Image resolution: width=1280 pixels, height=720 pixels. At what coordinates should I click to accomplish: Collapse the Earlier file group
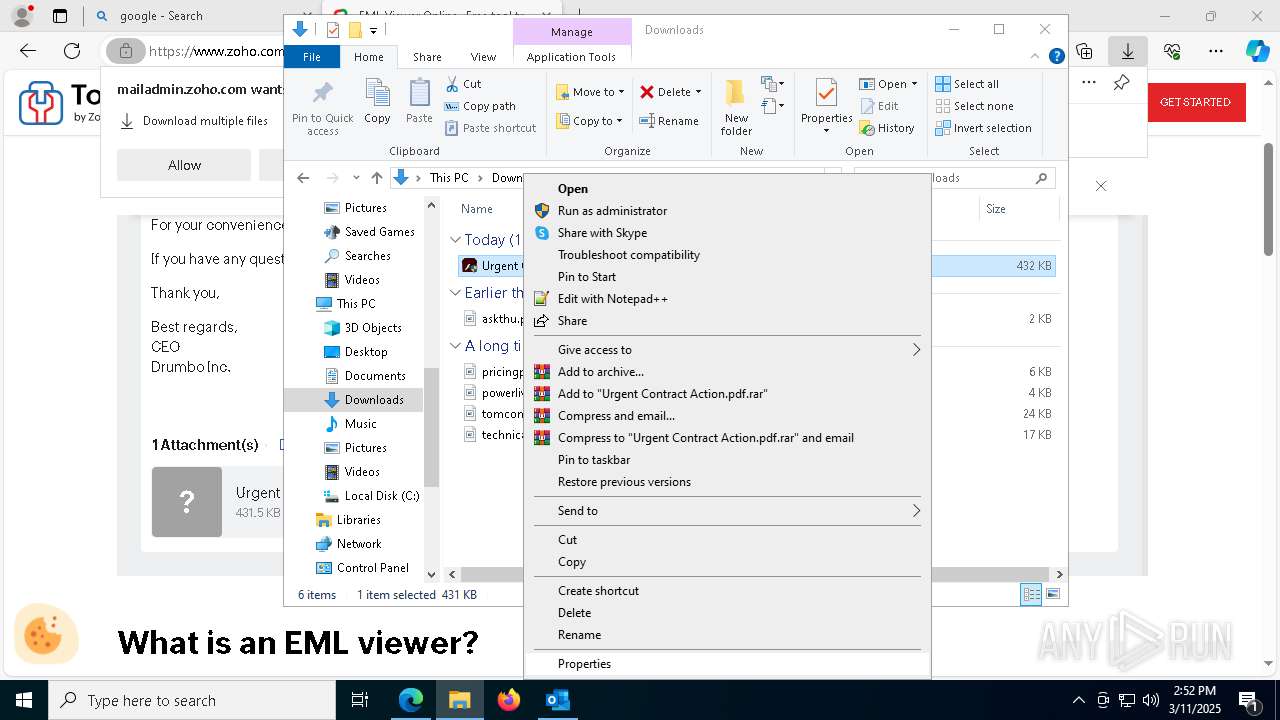click(x=455, y=293)
